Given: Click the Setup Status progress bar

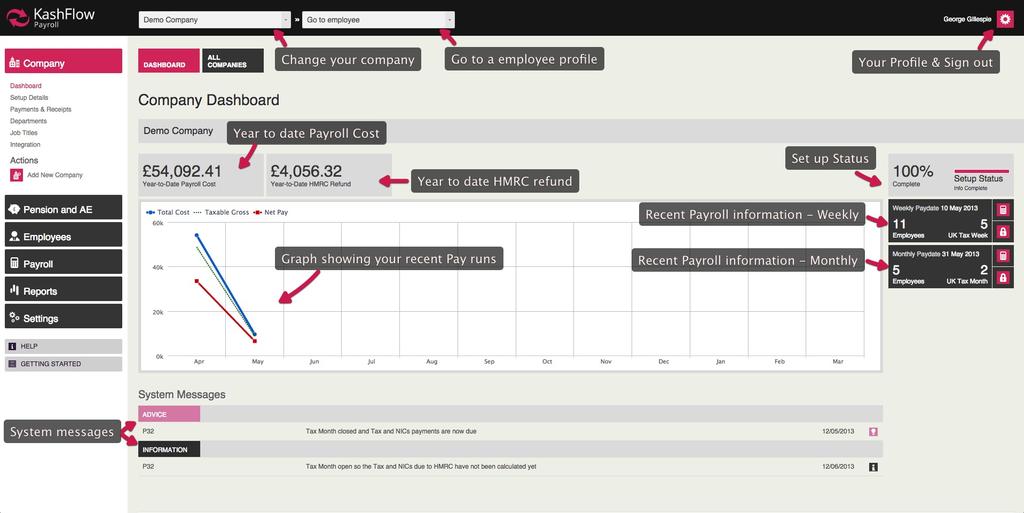Looking at the screenshot, I should pos(981,171).
